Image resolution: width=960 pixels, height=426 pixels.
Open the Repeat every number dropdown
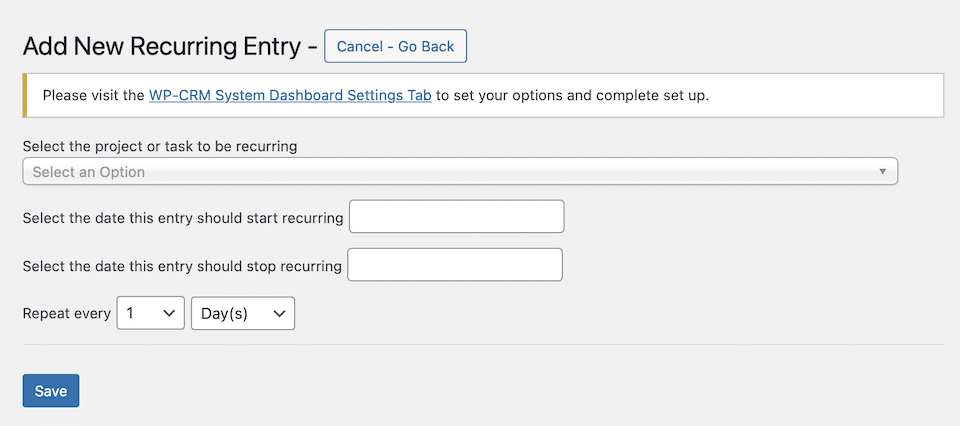[x=150, y=313]
